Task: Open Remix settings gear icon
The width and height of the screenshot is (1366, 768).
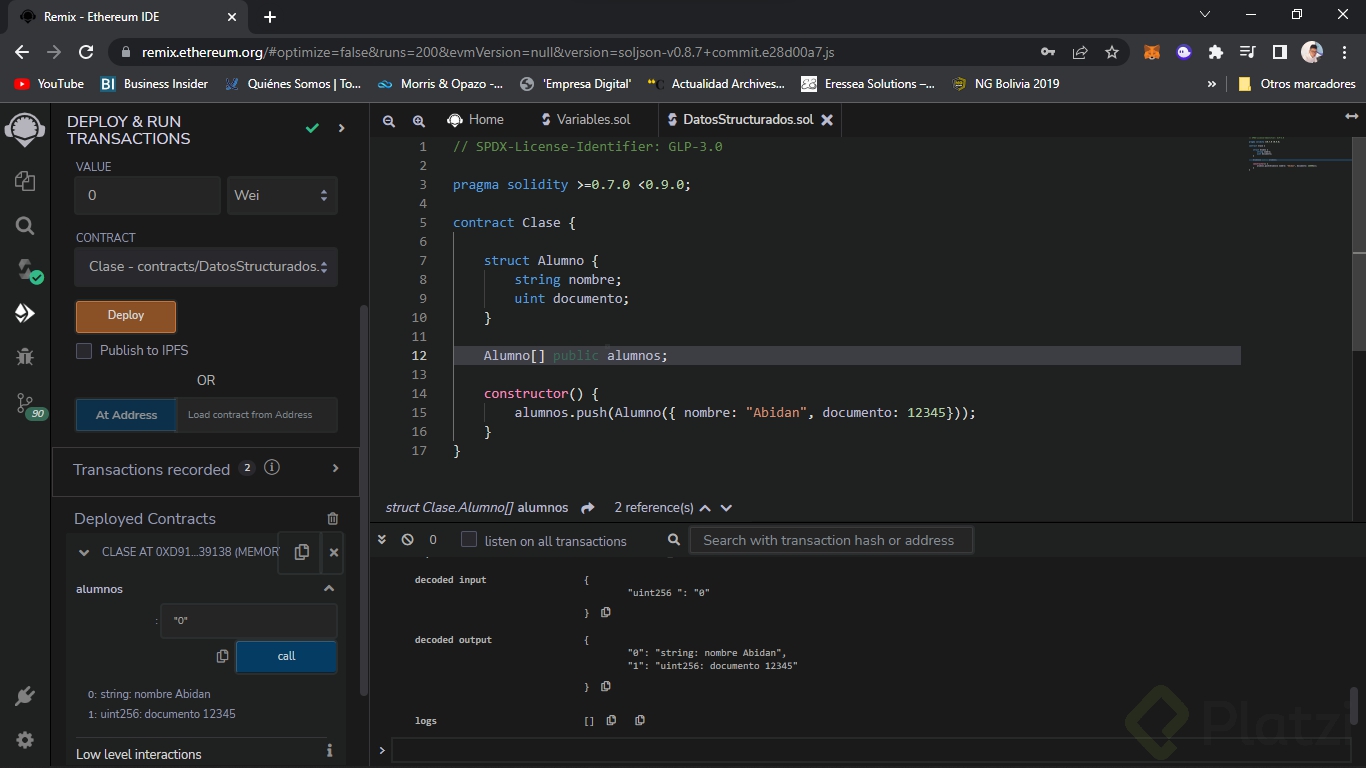Action: point(25,740)
